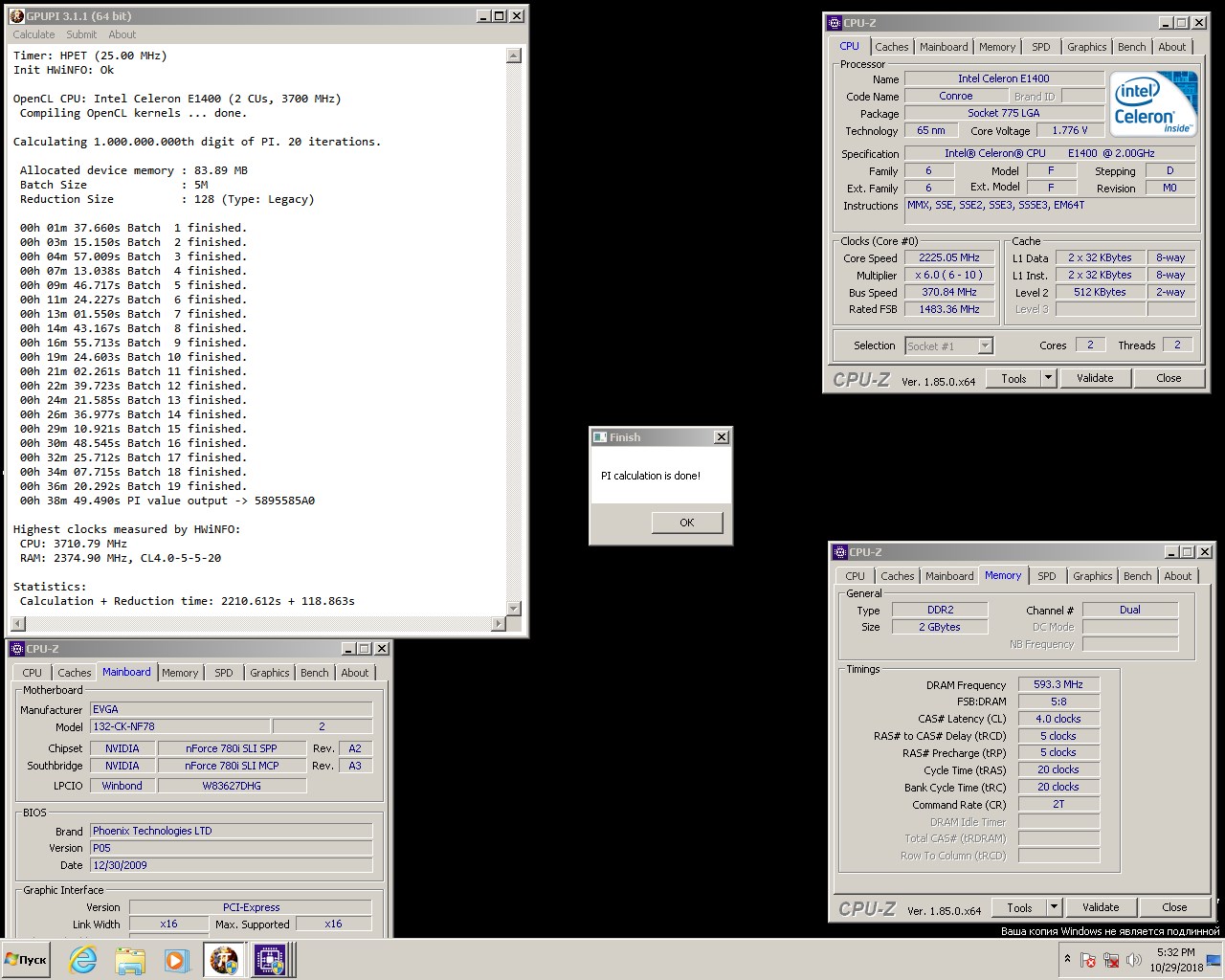Click Tools button in CPU-Z Memory window
This screenshot has height=980, width=1225.
pos(1019,907)
